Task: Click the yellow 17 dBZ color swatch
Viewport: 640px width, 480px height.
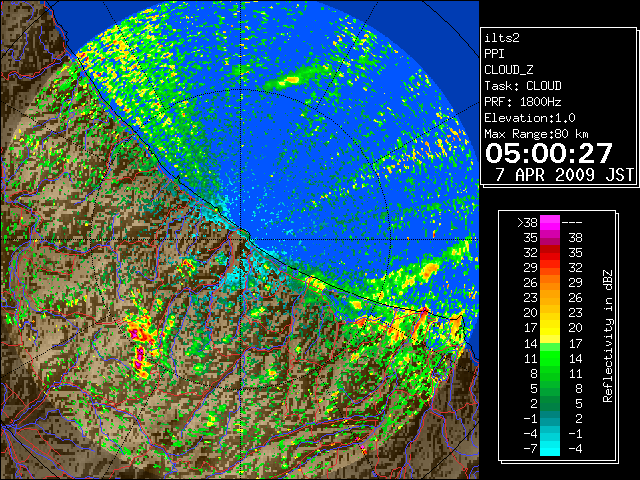Action: [x=550, y=328]
